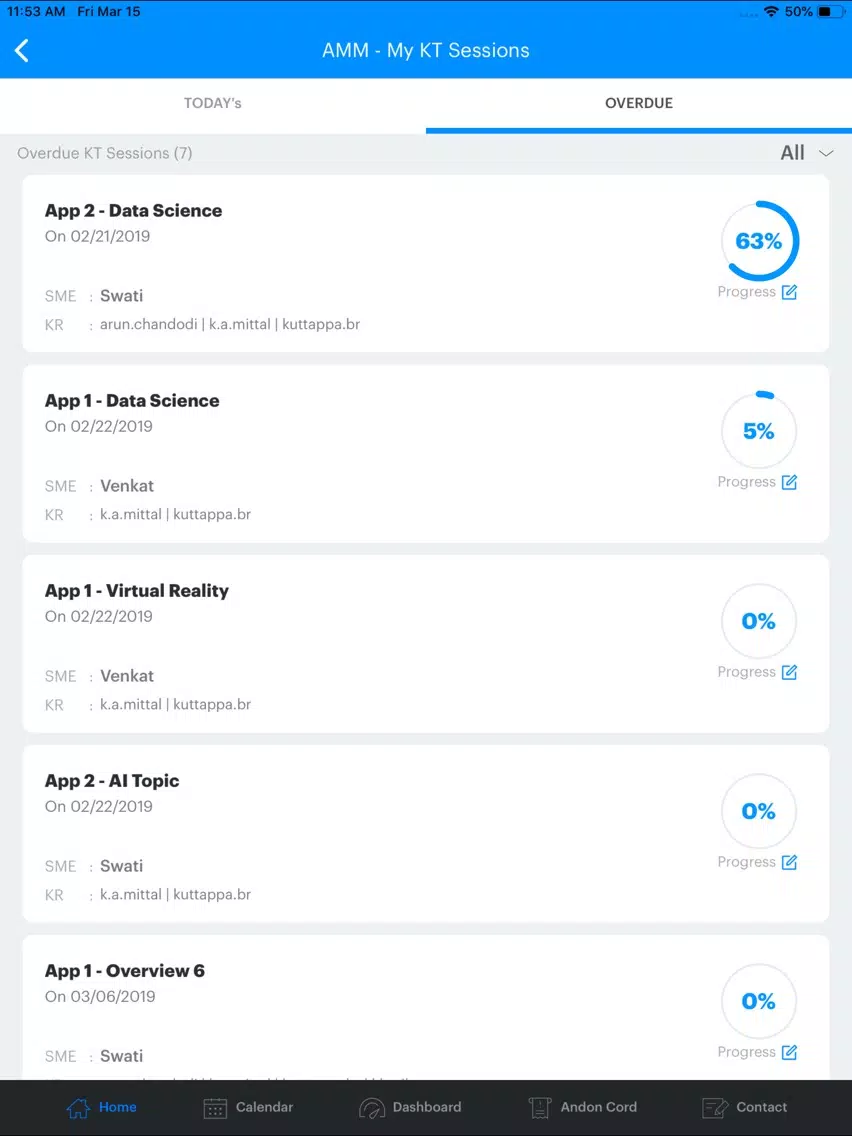Open the Dashboard gauge icon
852x1136 pixels.
[372, 1108]
